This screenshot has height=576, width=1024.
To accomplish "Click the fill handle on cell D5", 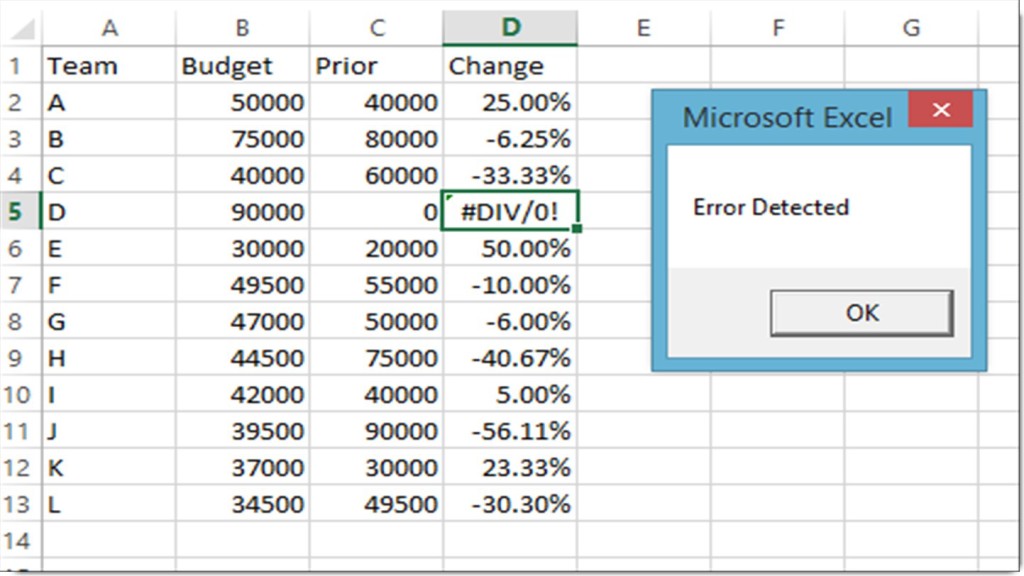I will (x=578, y=229).
